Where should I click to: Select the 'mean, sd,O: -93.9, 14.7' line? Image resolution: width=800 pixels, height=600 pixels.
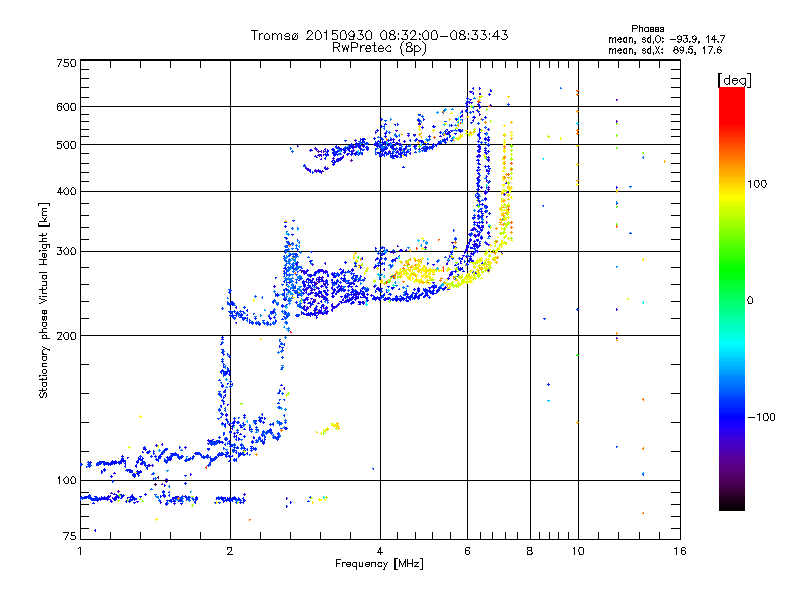tap(666, 39)
